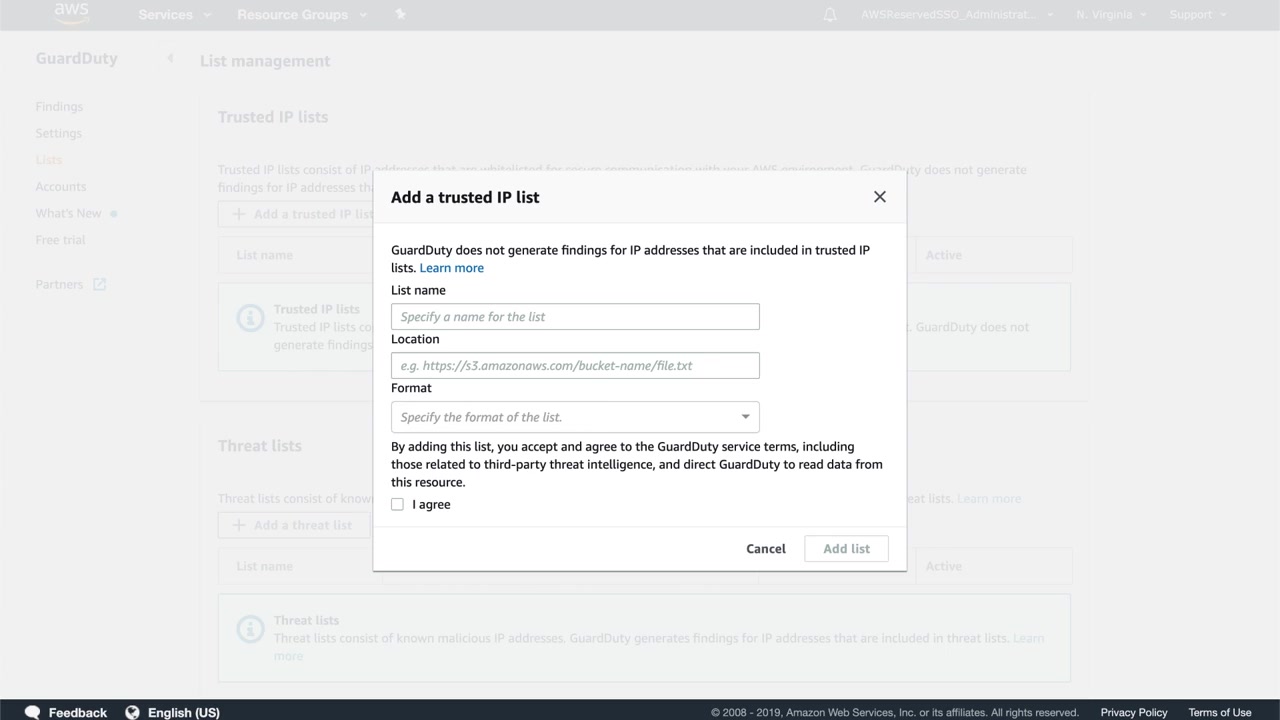This screenshot has height=720, width=1280.
Task: Expand the Services menu
Action: coord(175,15)
